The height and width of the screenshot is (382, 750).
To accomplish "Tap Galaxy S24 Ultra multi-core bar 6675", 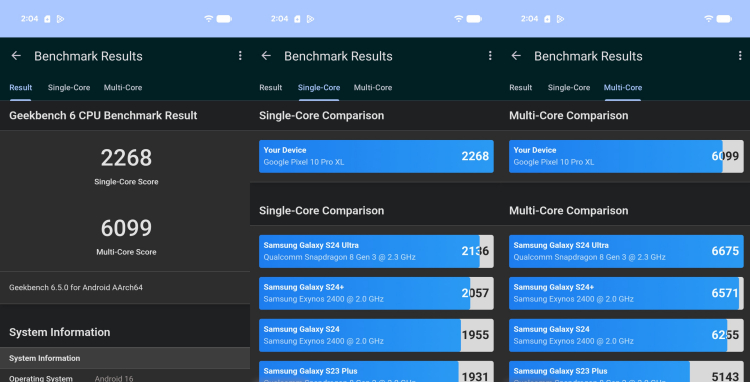I will (626, 251).
